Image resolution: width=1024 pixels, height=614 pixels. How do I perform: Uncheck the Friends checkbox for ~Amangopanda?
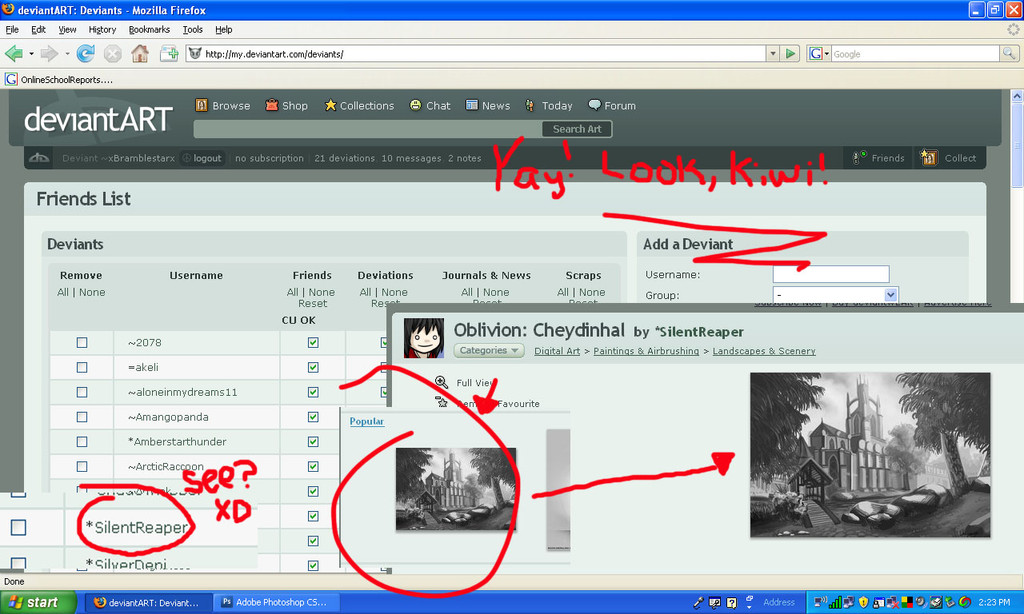[313, 417]
